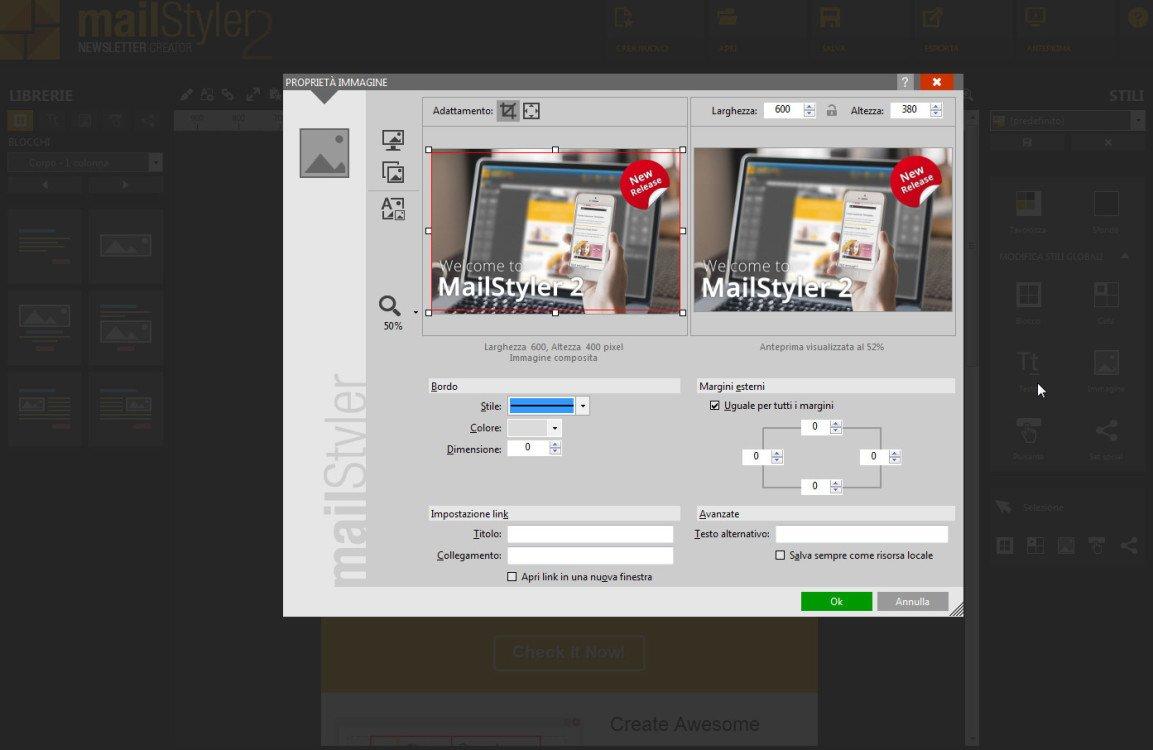Enable Salva sempre come risorsa locale

pyautogui.click(x=780, y=555)
